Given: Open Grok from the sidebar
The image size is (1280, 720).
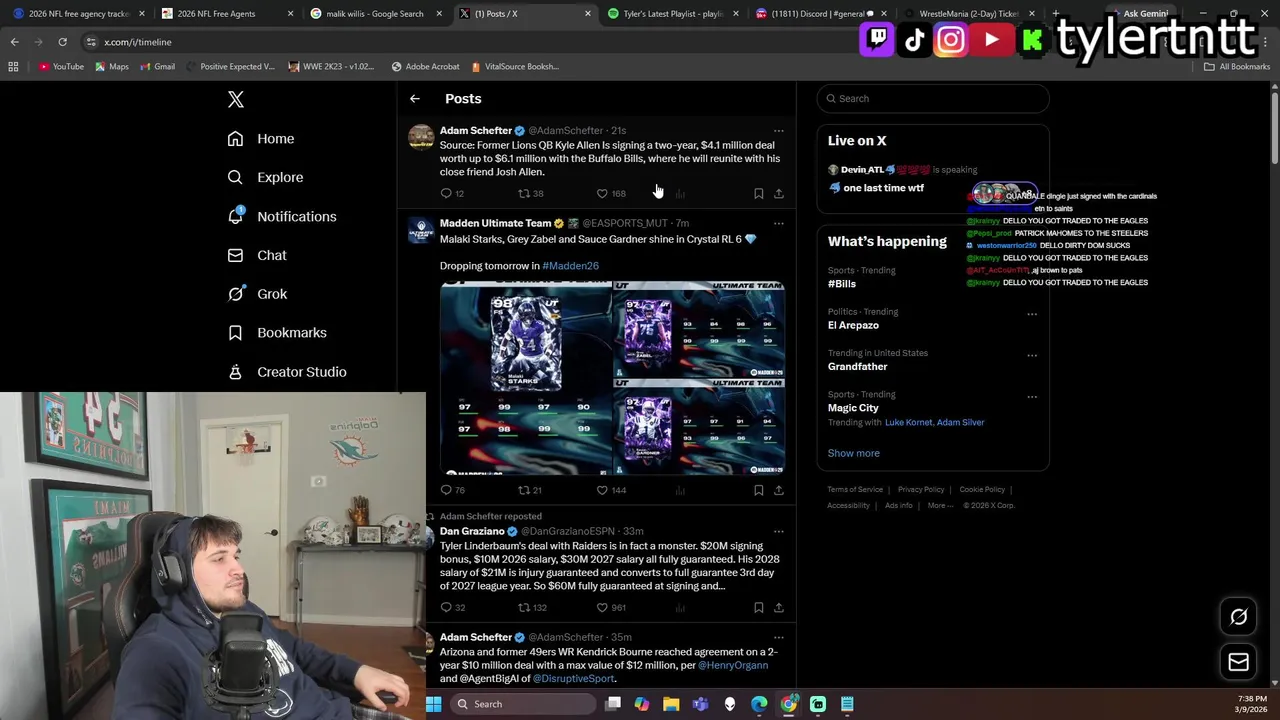Looking at the screenshot, I should [x=257, y=294].
